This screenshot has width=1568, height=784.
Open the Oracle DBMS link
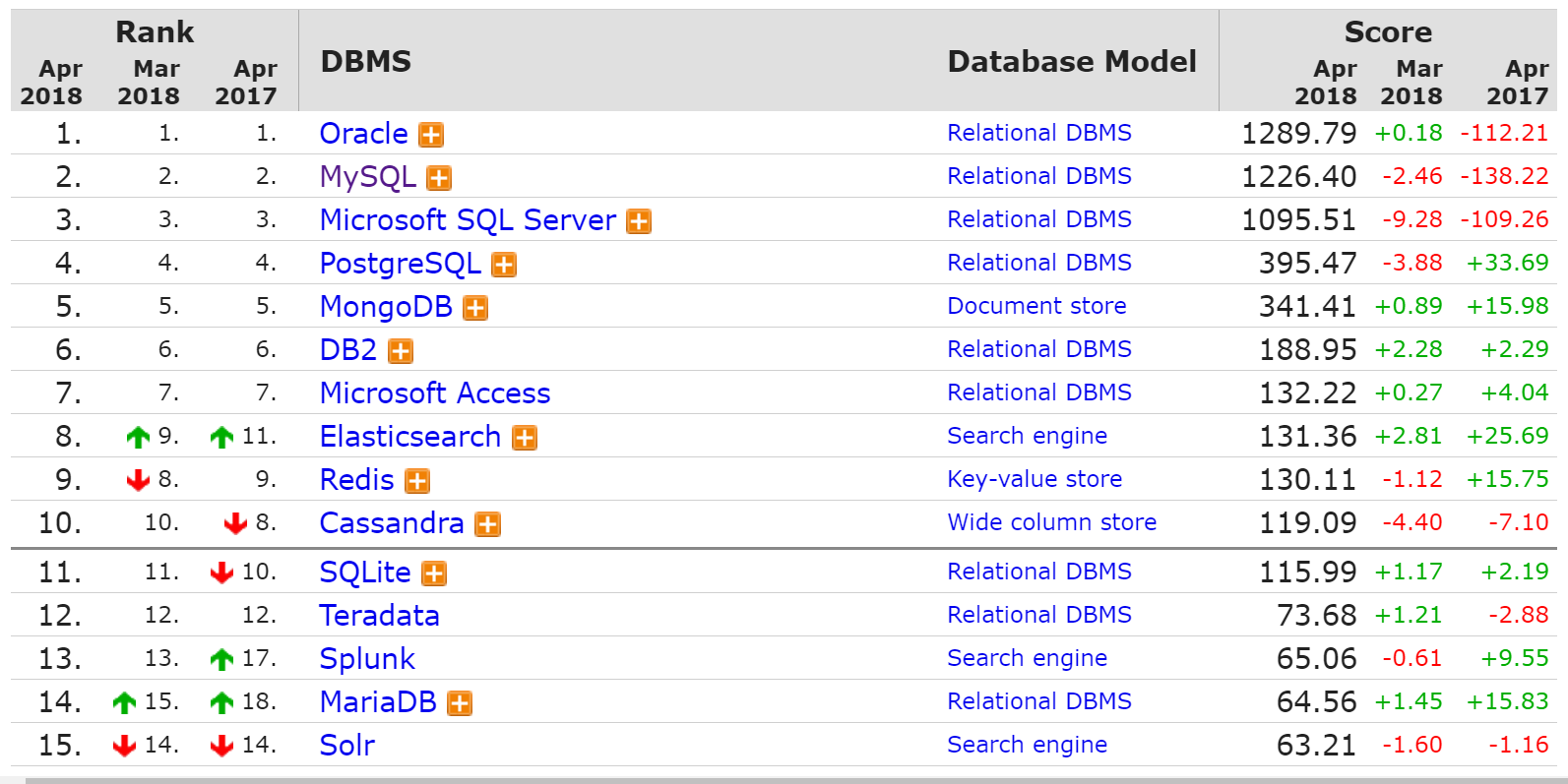point(364,134)
